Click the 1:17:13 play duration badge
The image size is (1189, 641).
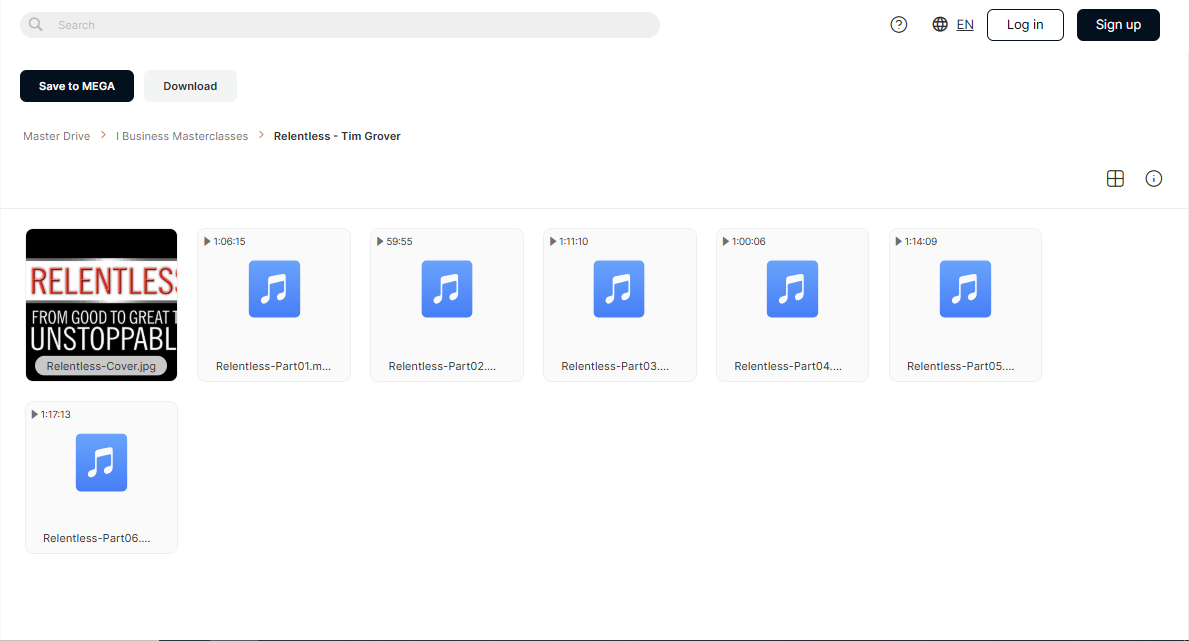pos(51,414)
